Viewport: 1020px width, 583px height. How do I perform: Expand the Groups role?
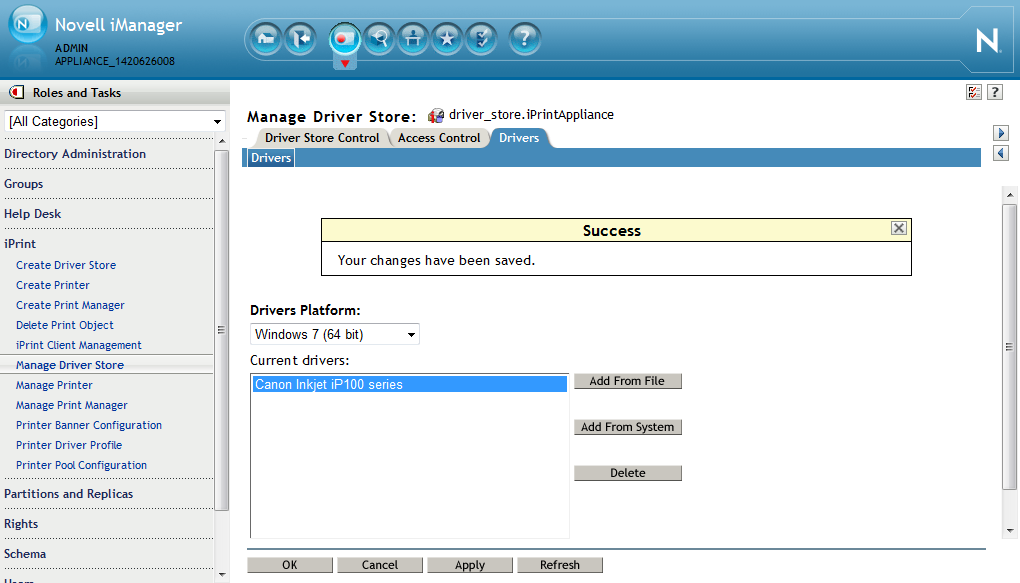(x=23, y=184)
